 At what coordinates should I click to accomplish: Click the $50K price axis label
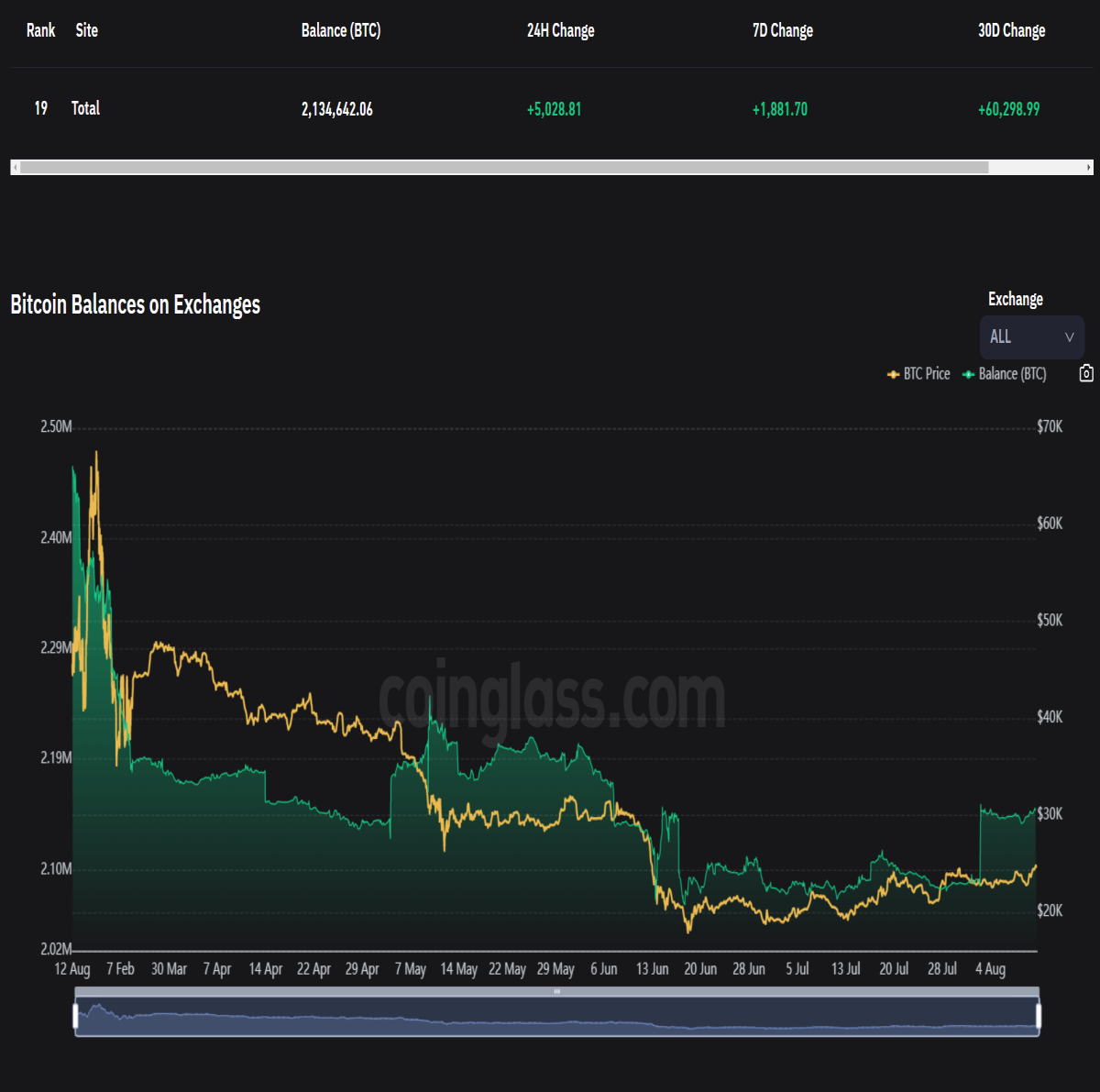pos(1050,620)
